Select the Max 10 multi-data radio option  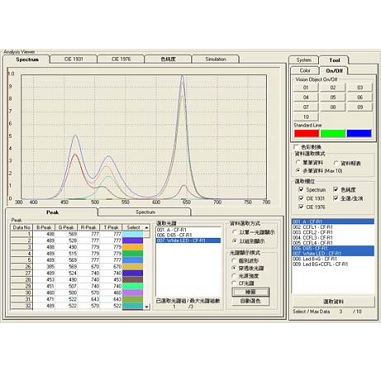tap(298, 171)
